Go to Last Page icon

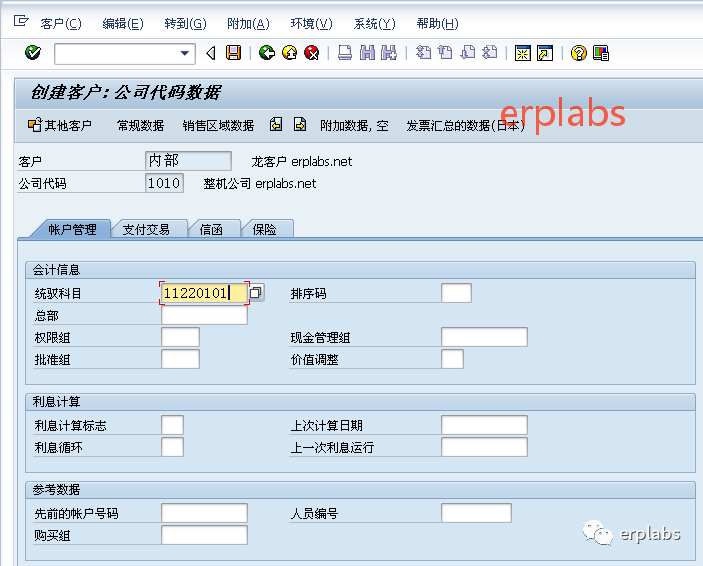[x=490, y=53]
